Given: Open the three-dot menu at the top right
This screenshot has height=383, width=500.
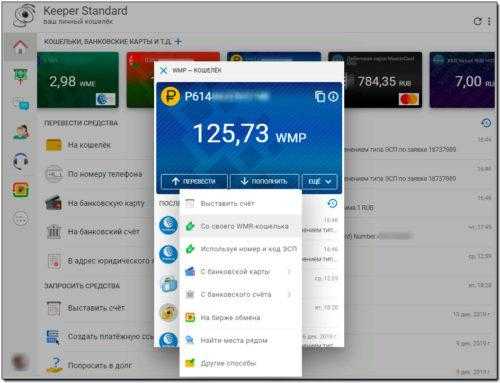Looking at the screenshot, I should (489, 21).
